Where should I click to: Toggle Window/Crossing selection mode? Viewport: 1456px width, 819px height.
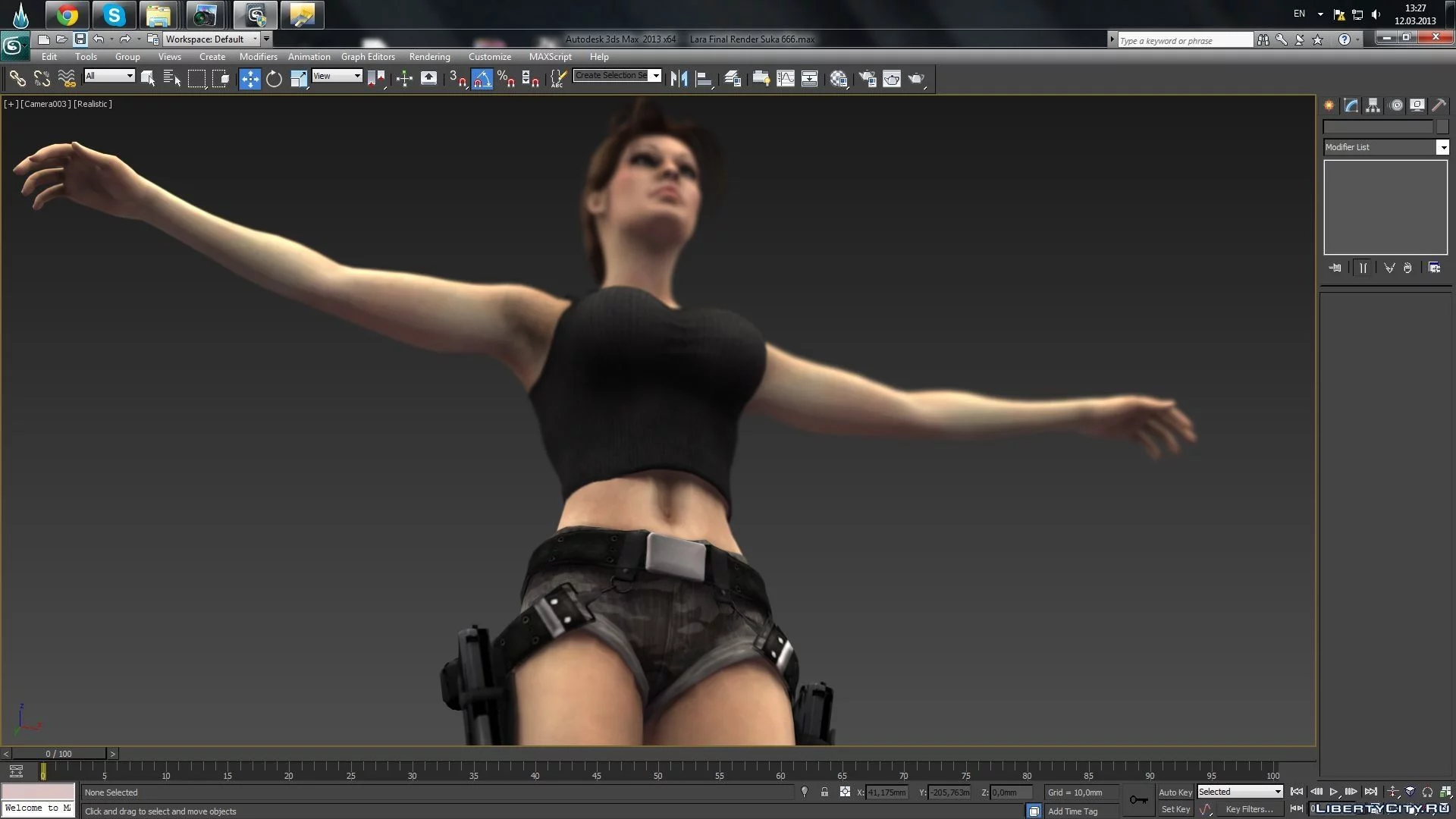[x=221, y=78]
